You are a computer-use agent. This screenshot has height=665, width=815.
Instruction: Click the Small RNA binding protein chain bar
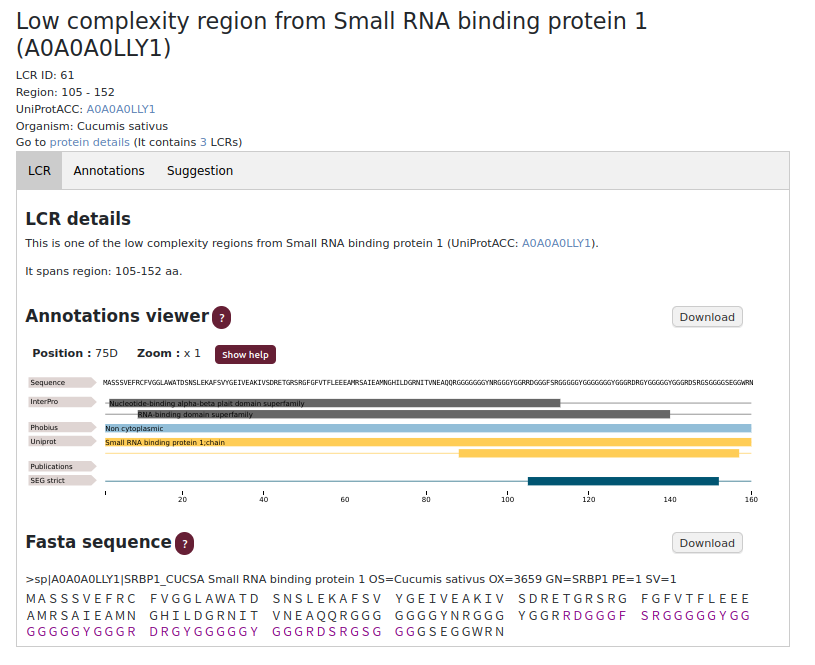(x=428, y=441)
